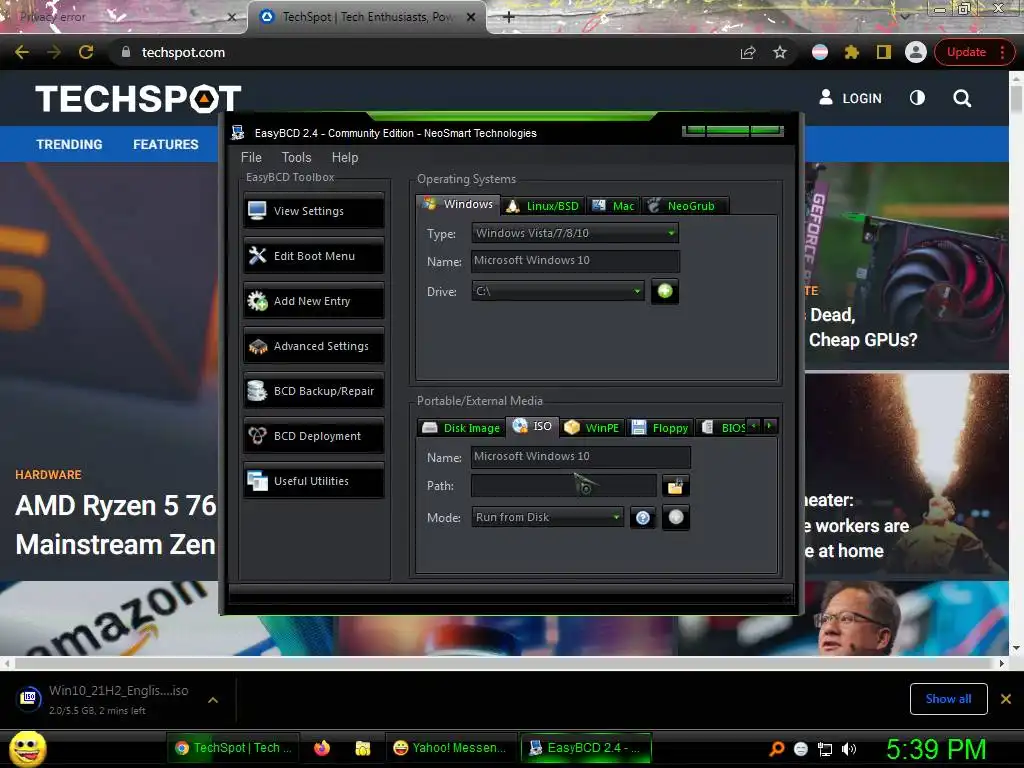
Task: Close the Chrome downloads bar
Action: point(1006,699)
